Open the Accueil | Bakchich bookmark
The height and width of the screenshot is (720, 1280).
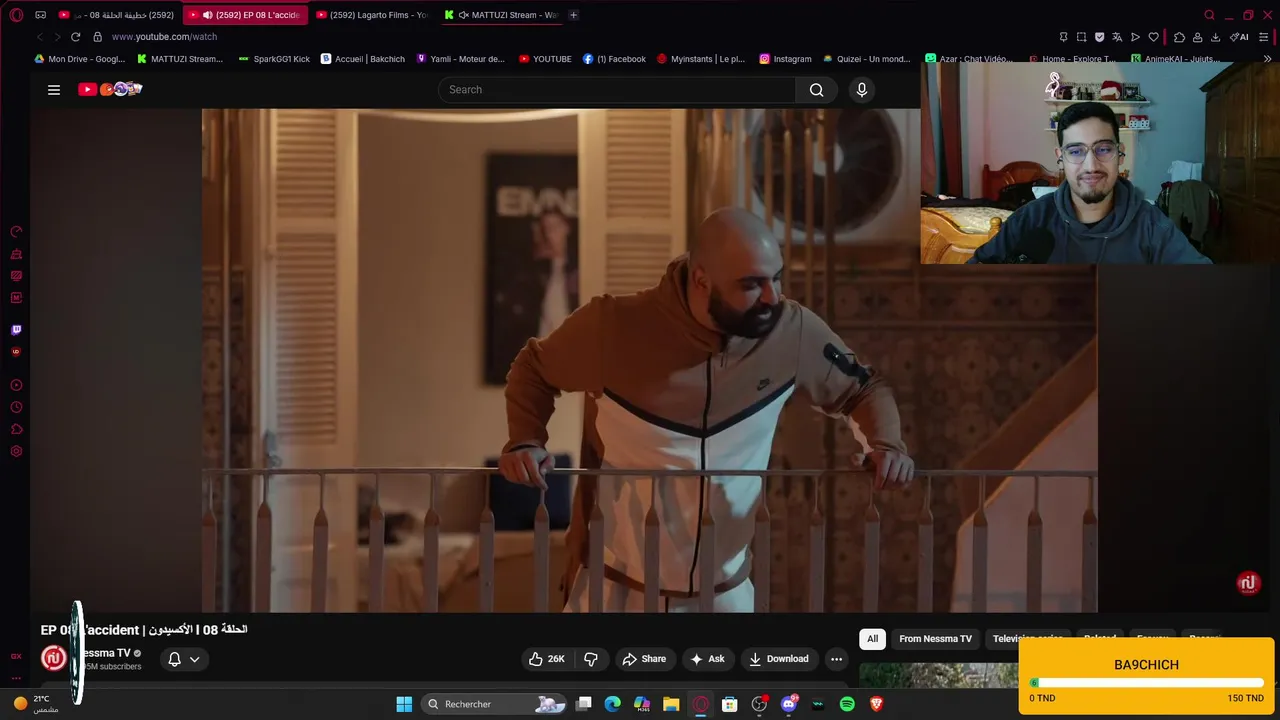click(x=362, y=59)
